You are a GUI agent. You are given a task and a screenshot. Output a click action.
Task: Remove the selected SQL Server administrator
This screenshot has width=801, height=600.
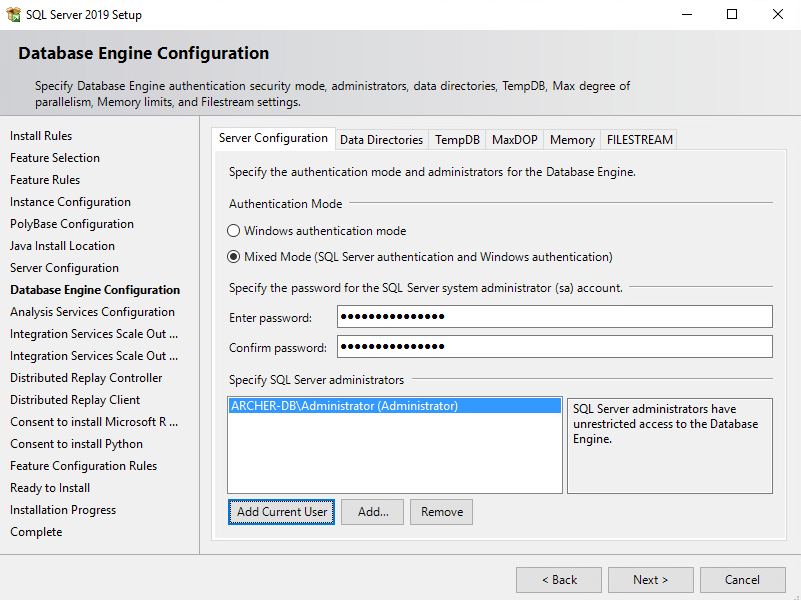[x=441, y=512]
